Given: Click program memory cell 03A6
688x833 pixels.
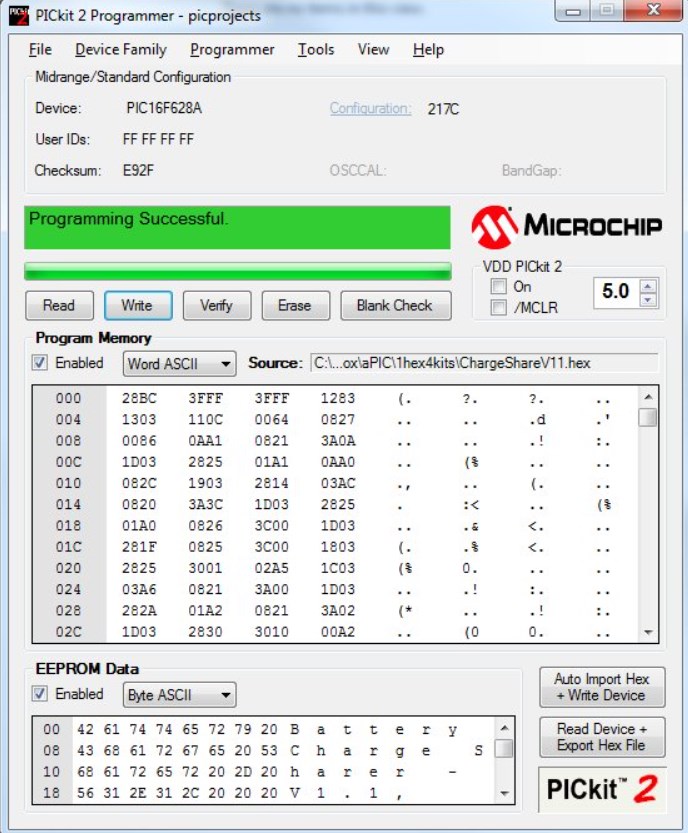Looking at the screenshot, I should [x=139, y=590].
